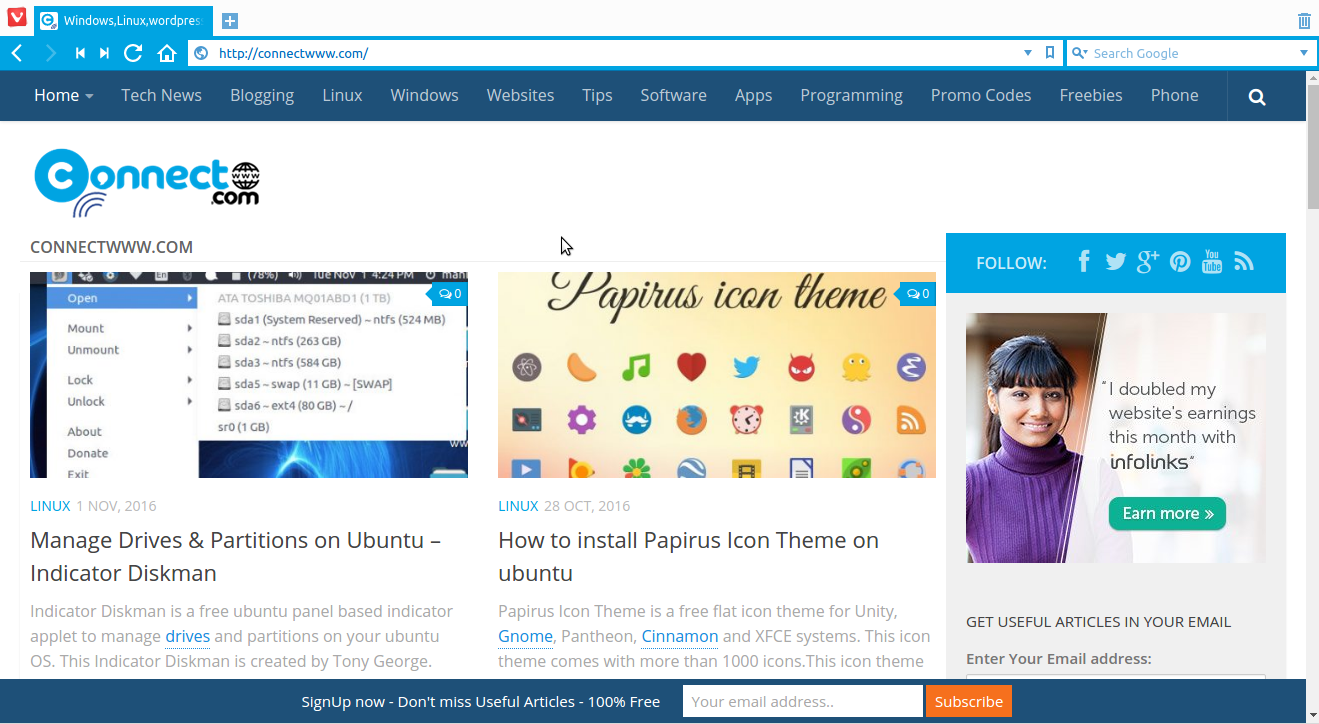Open the closed tabs trash icon

tap(1304, 20)
